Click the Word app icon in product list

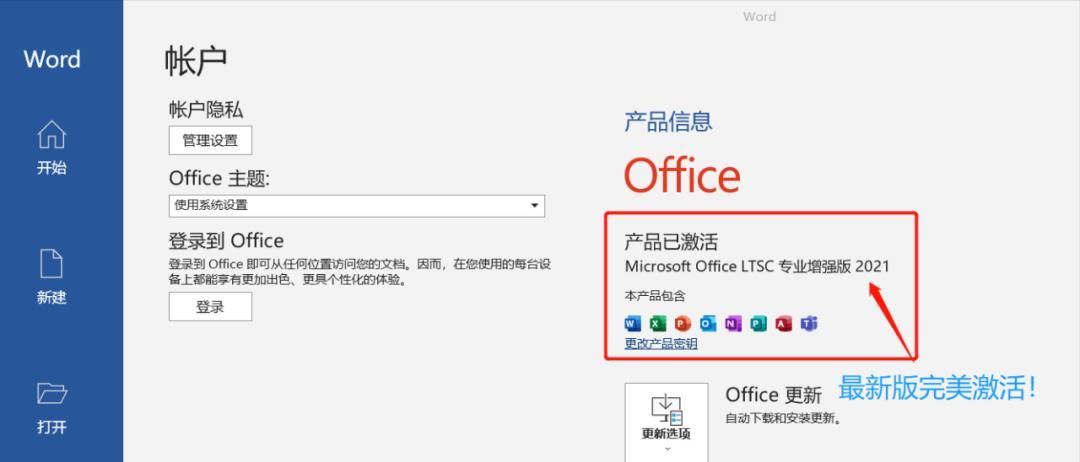tap(632, 323)
